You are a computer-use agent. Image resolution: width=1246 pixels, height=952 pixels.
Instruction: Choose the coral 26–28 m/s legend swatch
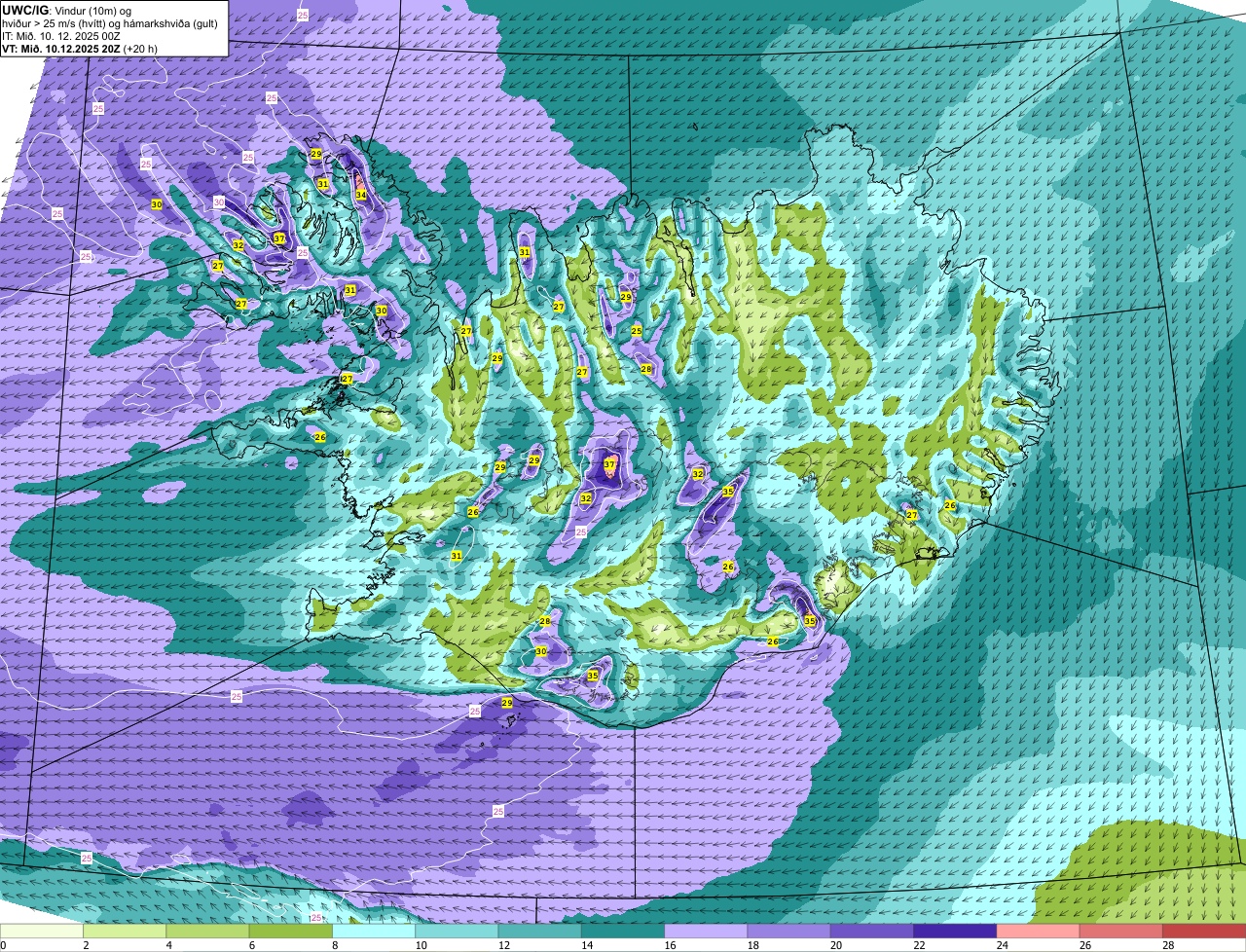[x=1121, y=931]
